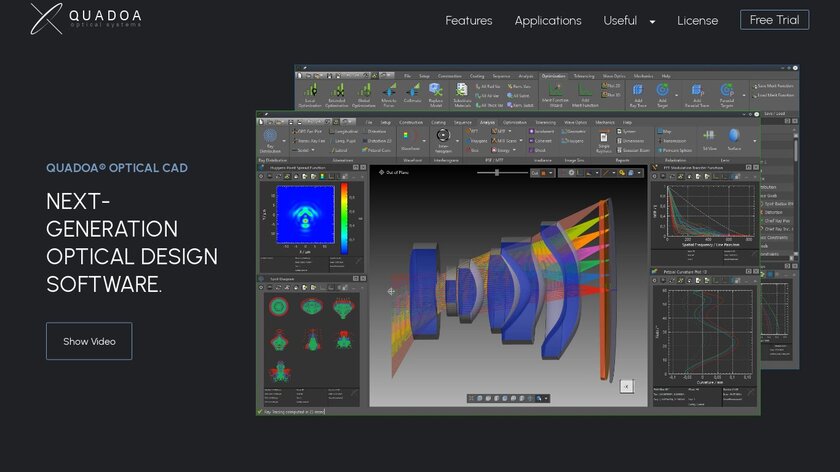Click the Wavefront icon

[x=410, y=140]
